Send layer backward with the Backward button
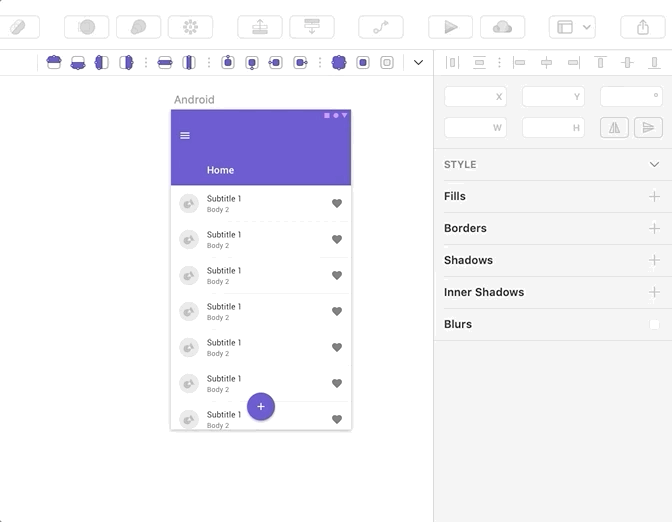Screen dimensions: 672x522 click(312, 27)
